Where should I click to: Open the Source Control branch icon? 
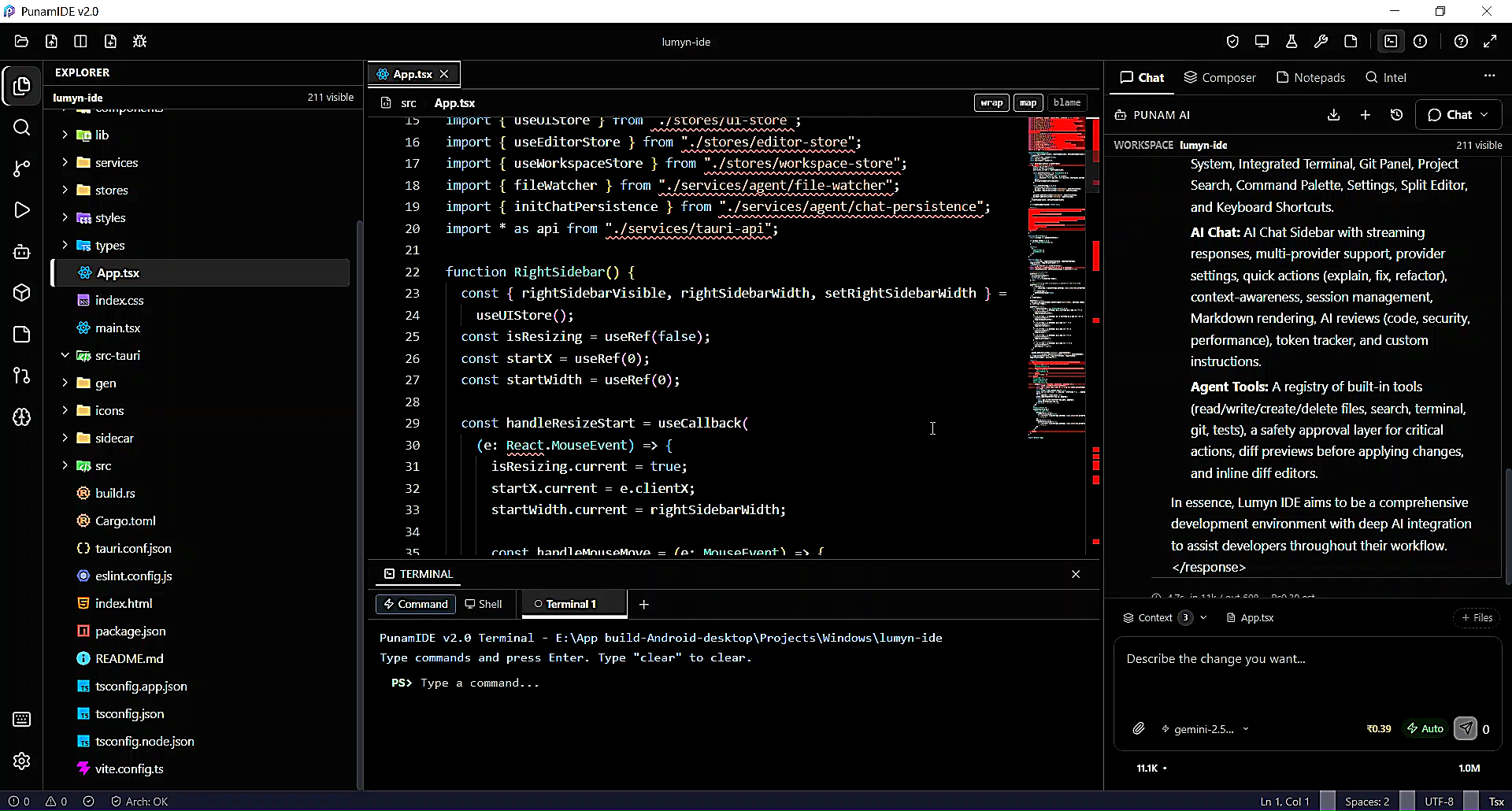point(22,168)
